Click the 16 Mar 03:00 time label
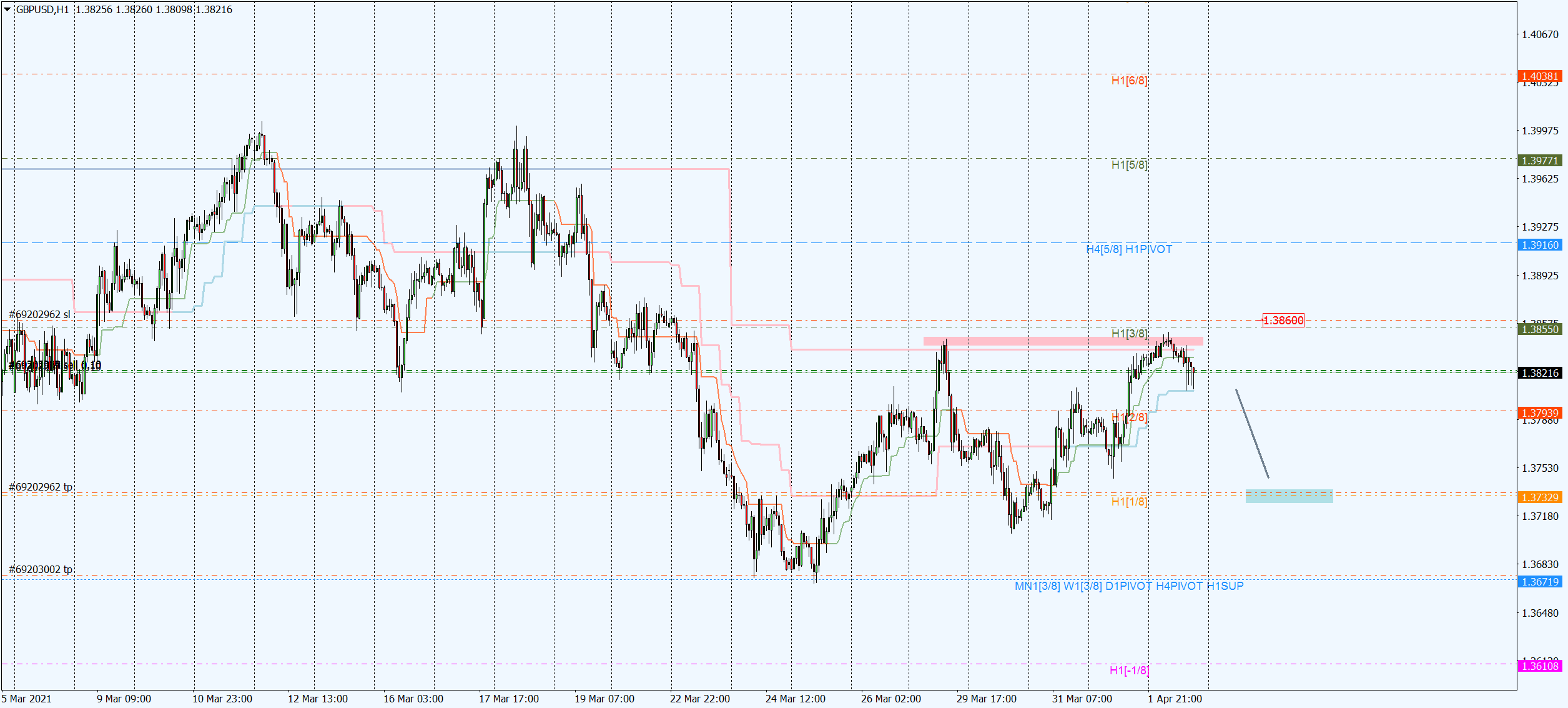Screen dimensions: 1568x708 pyautogui.click(x=413, y=699)
